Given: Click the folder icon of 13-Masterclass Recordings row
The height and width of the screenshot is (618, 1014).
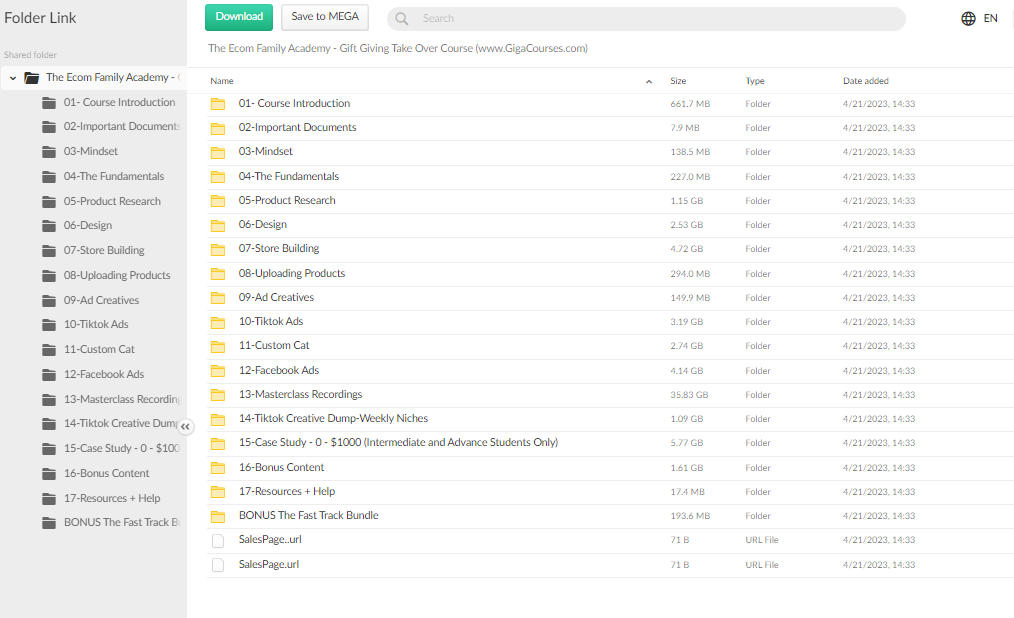Looking at the screenshot, I should 218,395.
